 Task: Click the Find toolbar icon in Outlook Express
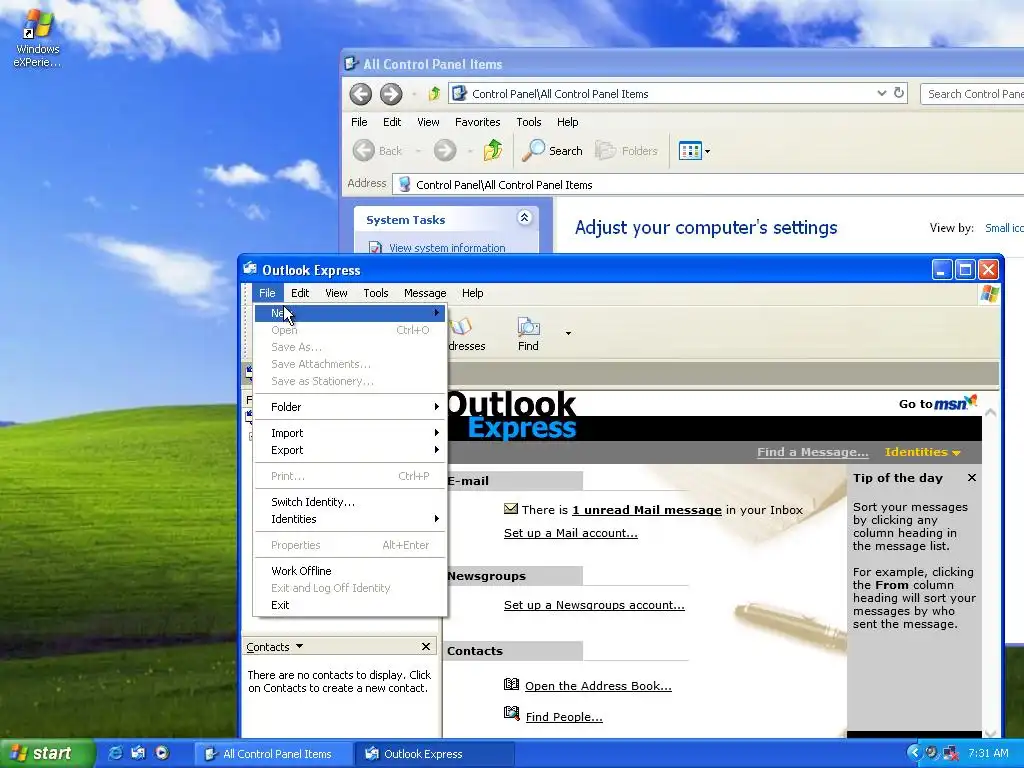(528, 334)
